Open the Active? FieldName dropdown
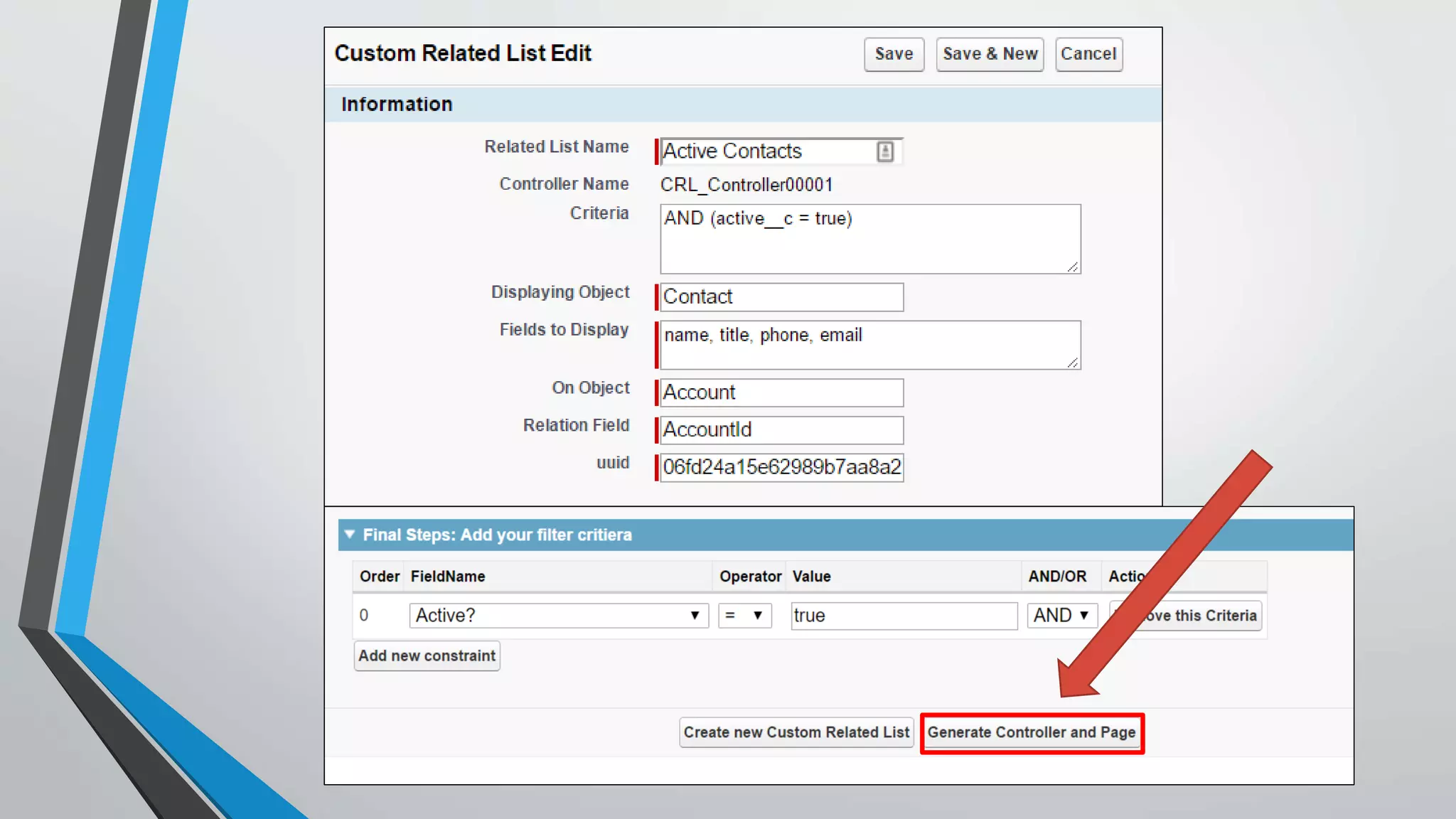 tap(558, 616)
